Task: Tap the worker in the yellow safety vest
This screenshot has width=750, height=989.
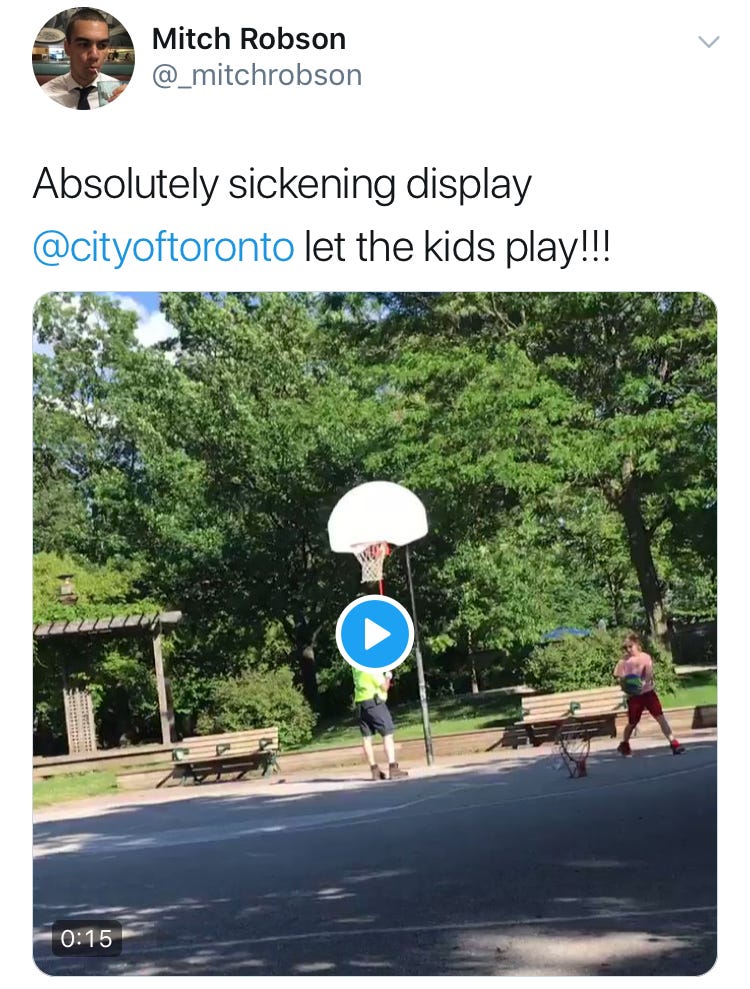Action: tap(375, 722)
